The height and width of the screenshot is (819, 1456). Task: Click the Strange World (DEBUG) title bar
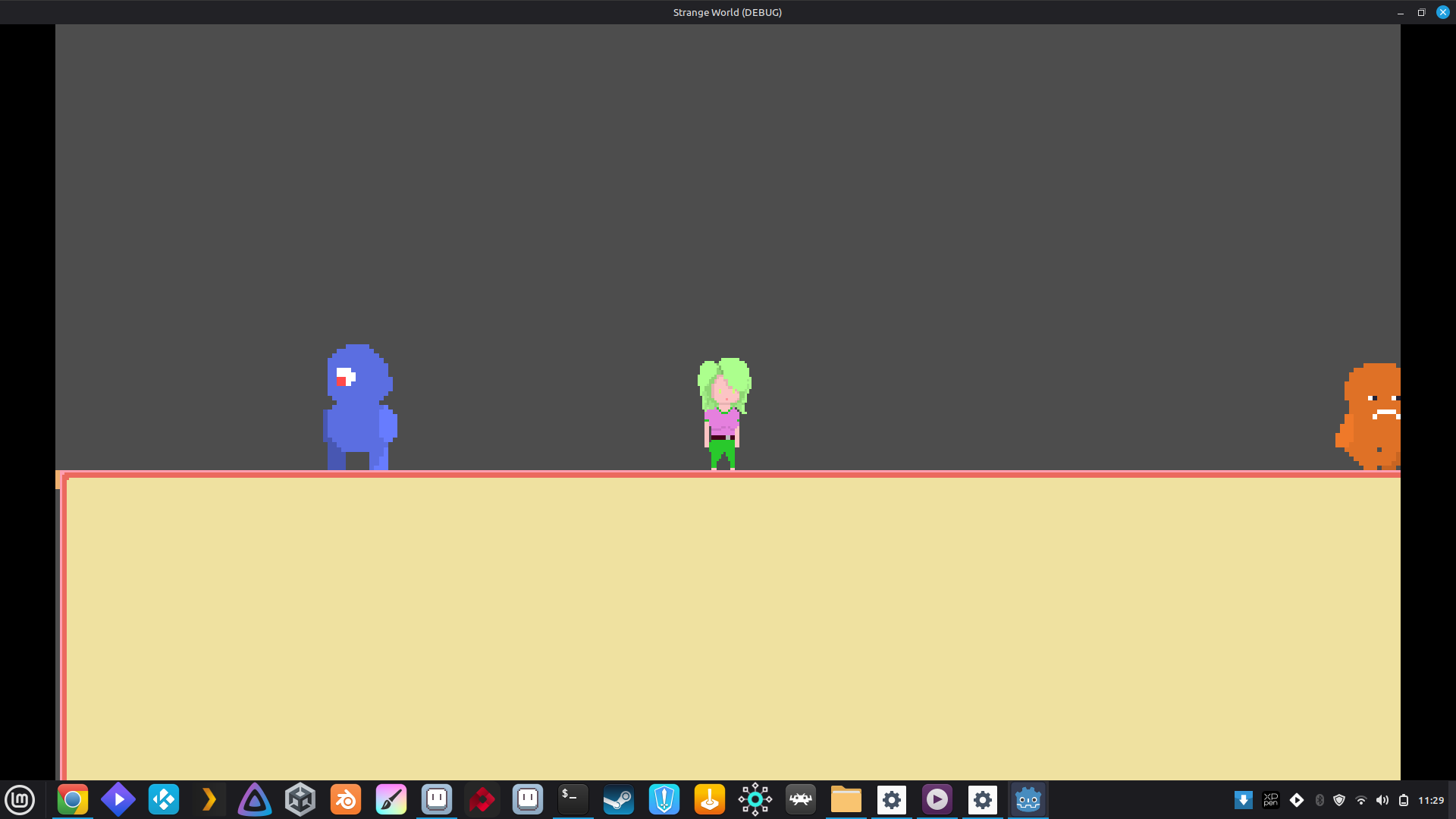(x=726, y=12)
